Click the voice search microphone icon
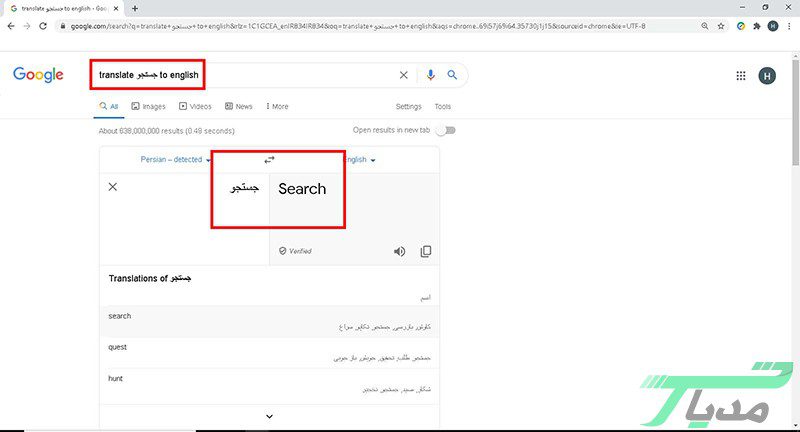Image resolution: width=800 pixels, height=432 pixels. (431, 75)
